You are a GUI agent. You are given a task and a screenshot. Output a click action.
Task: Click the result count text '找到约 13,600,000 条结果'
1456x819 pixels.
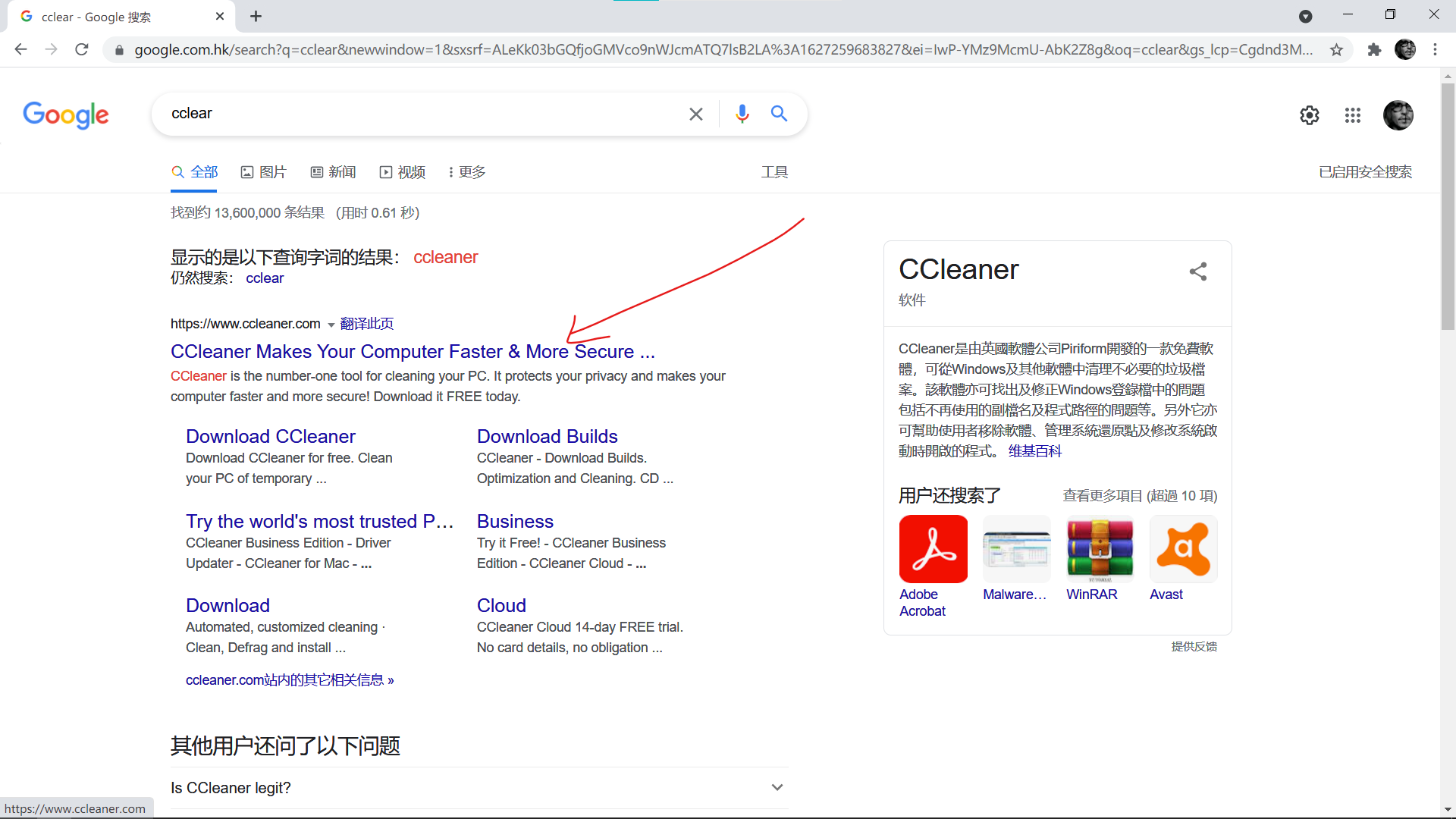coord(247,213)
